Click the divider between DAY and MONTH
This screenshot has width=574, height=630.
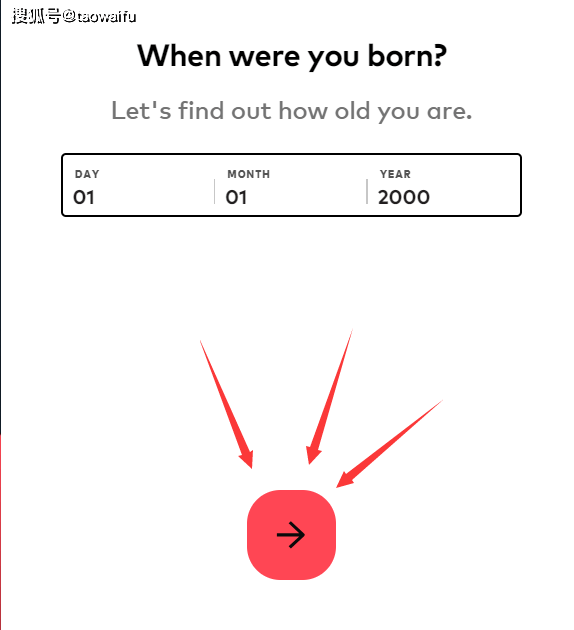click(214, 192)
